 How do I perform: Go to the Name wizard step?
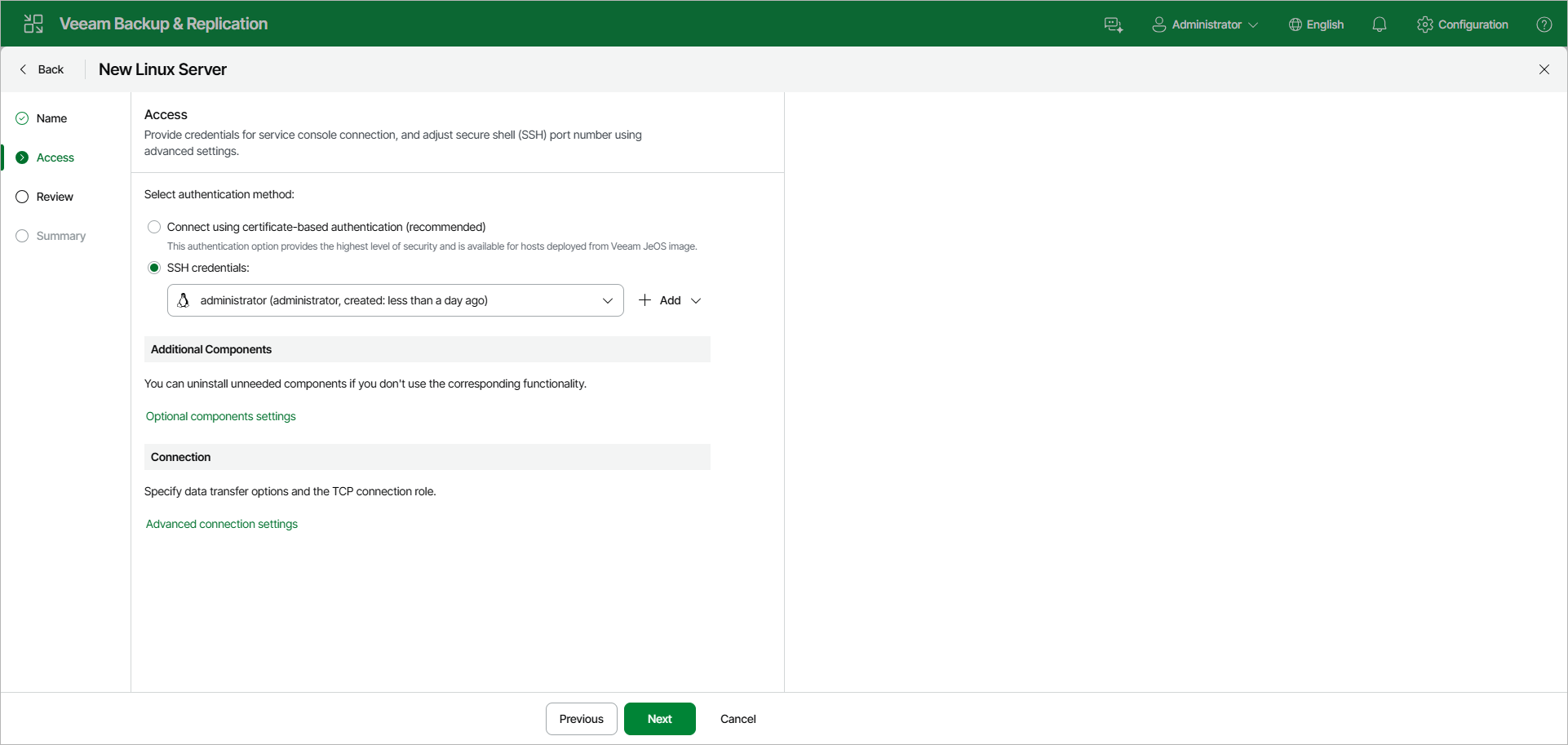[x=51, y=118]
